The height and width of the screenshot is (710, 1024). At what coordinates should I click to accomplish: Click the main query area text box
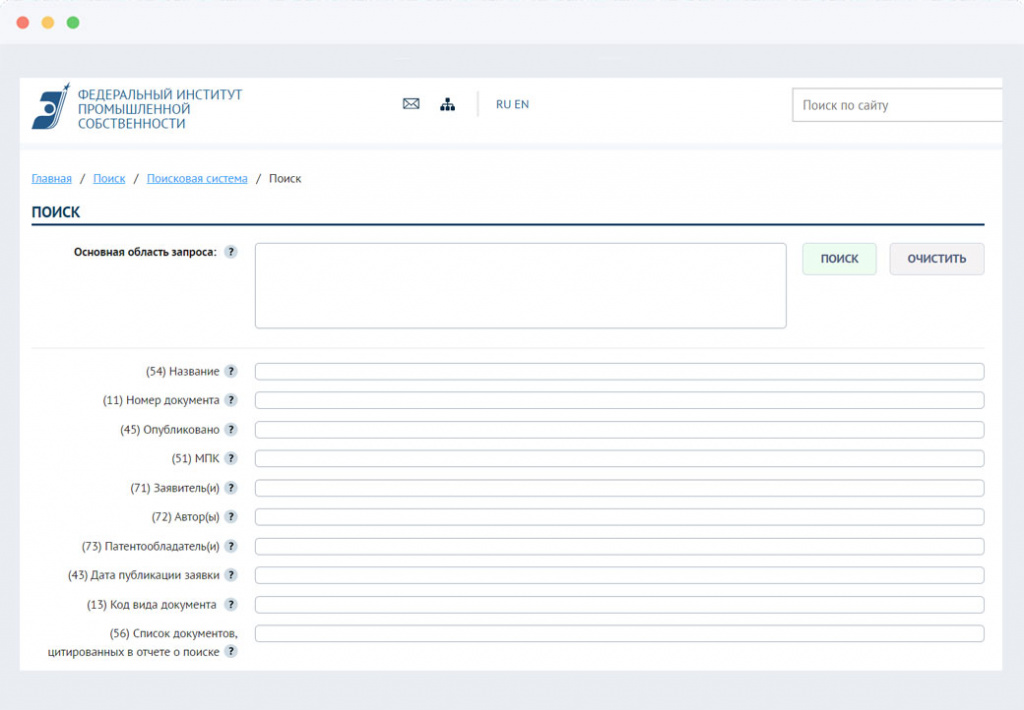[x=520, y=286]
